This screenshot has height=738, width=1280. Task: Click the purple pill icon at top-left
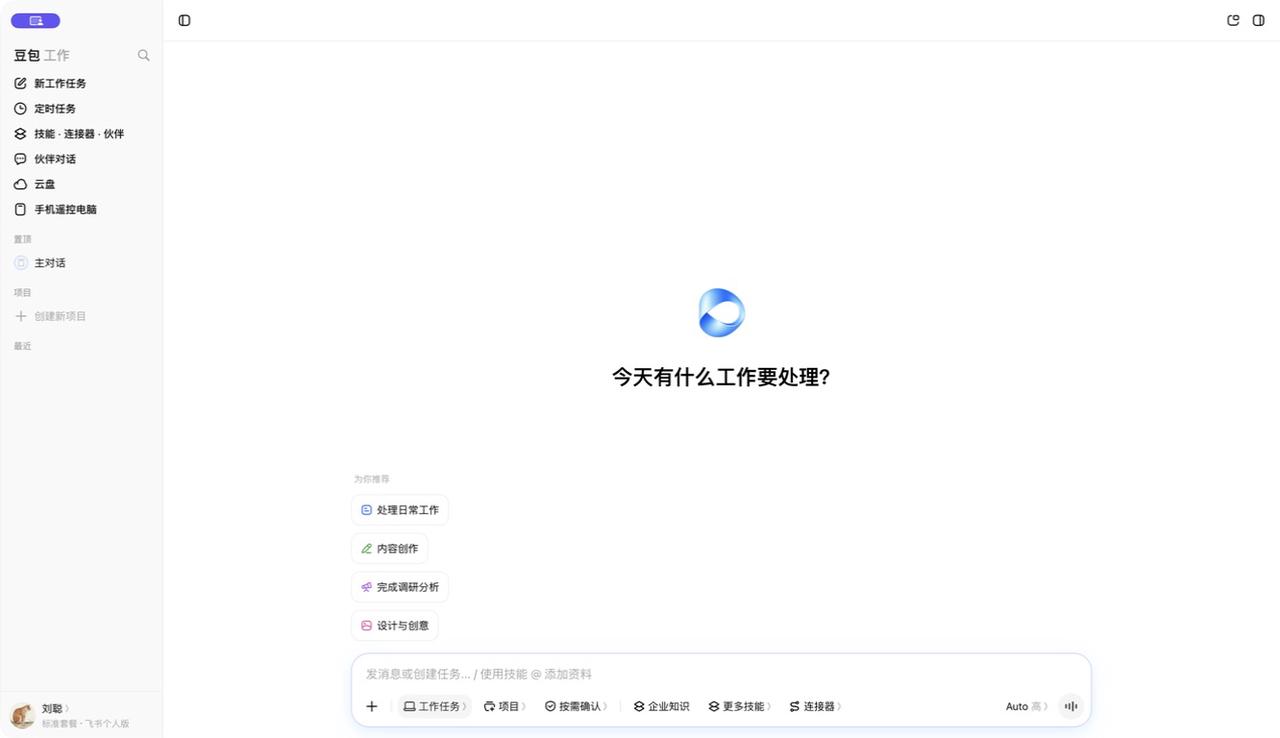[36, 21]
